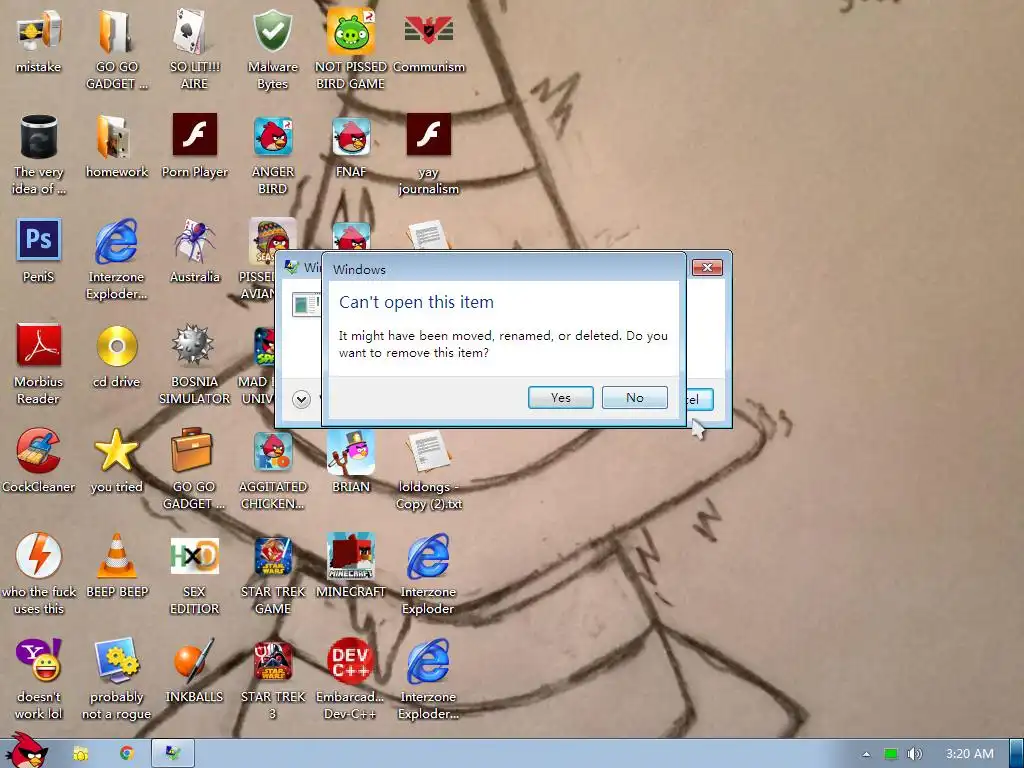Click No in the Can't open dialog
Image resolution: width=1024 pixels, height=768 pixels.
click(635, 398)
